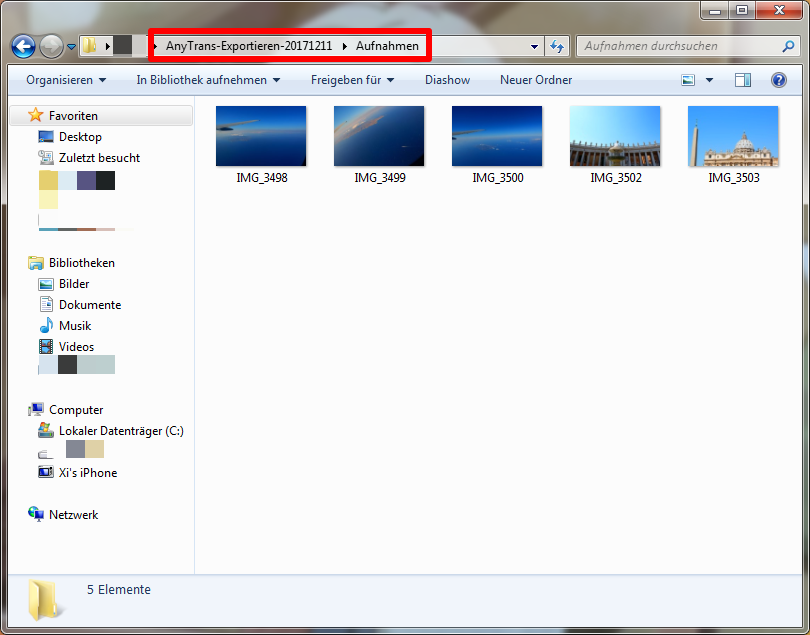Select Xi's iPhone device icon
Viewport: 810px width, 635px height.
tap(46, 472)
